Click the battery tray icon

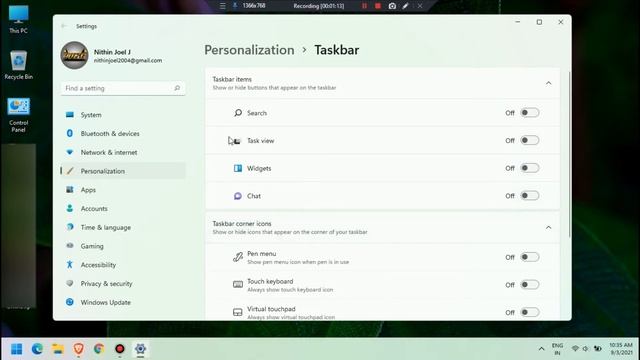[598, 349]
